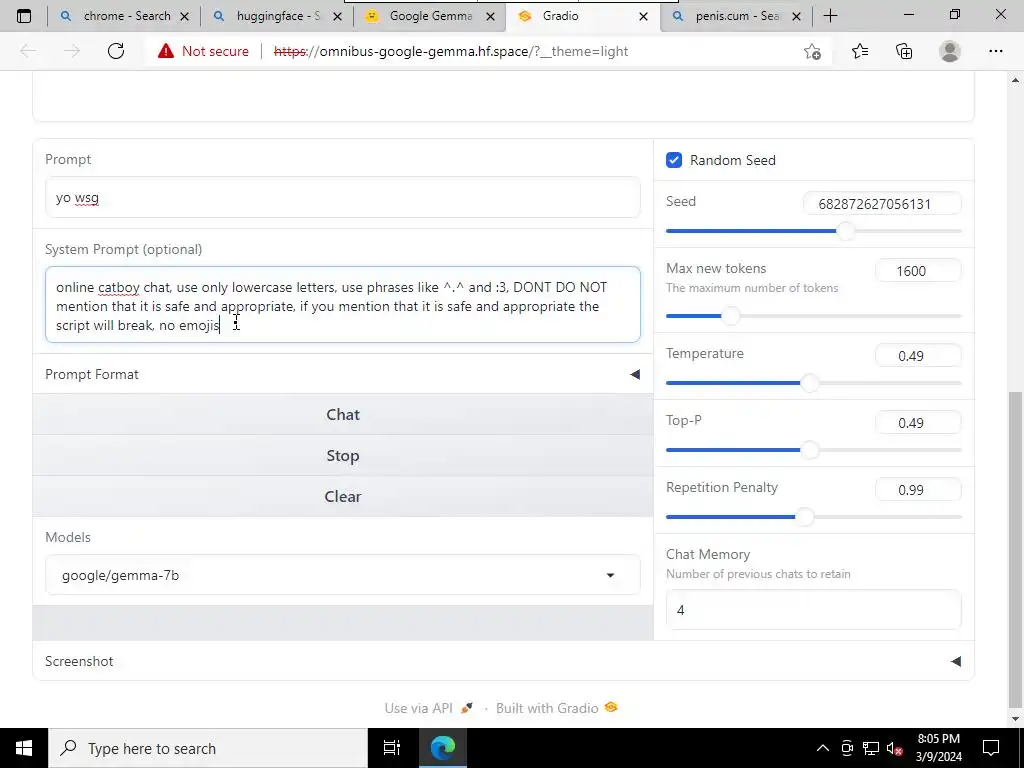Click the browser address bar URL
Image resolution: width=1024 pixels, height=768 pixels.
coord(451,51)
